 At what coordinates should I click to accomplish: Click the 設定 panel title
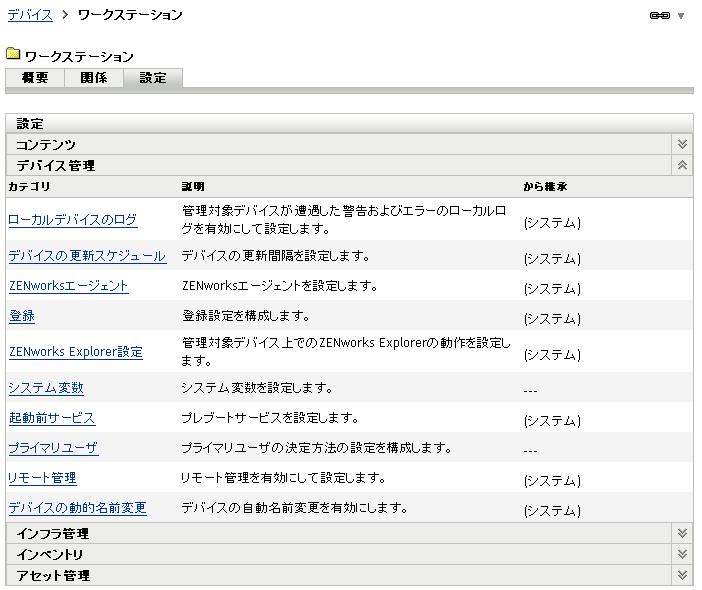pos(30,124)
